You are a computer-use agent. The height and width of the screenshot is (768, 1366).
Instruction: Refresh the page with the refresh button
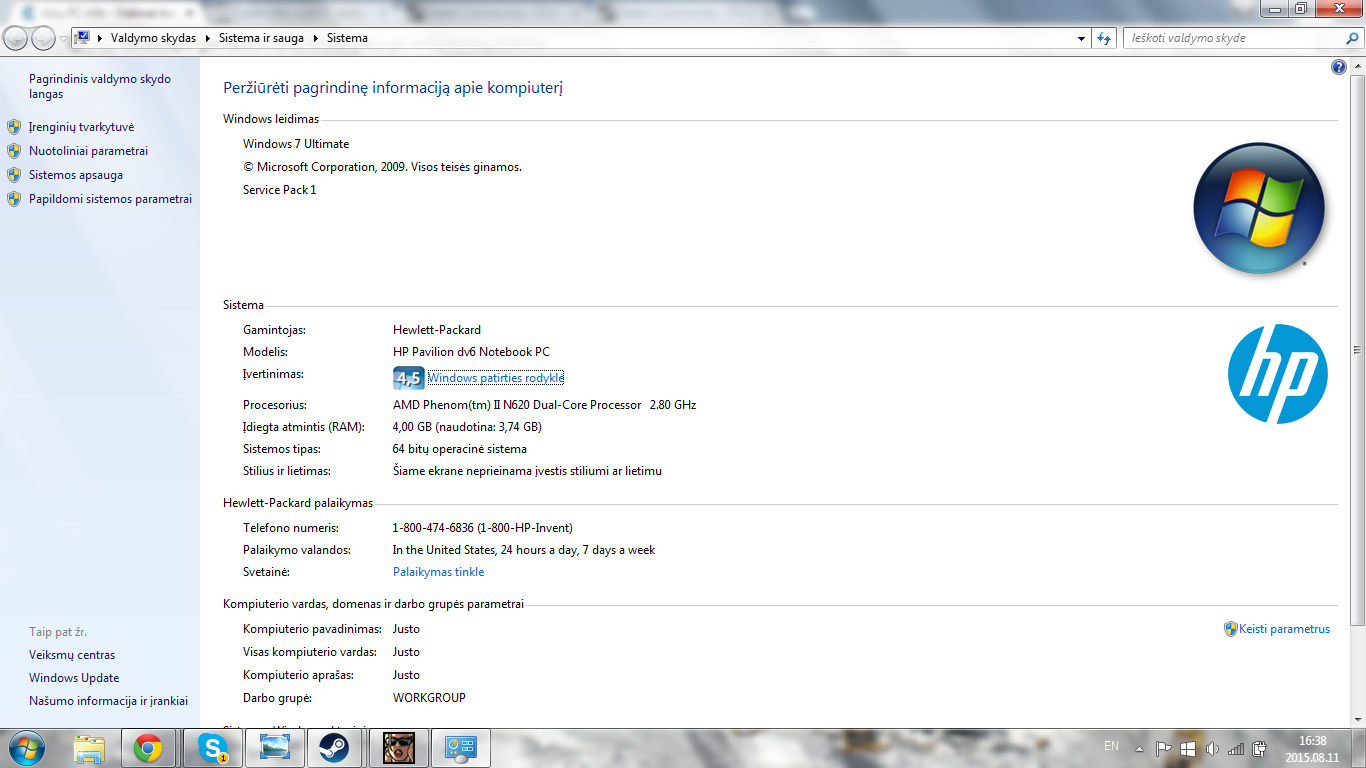point(1104,38)
